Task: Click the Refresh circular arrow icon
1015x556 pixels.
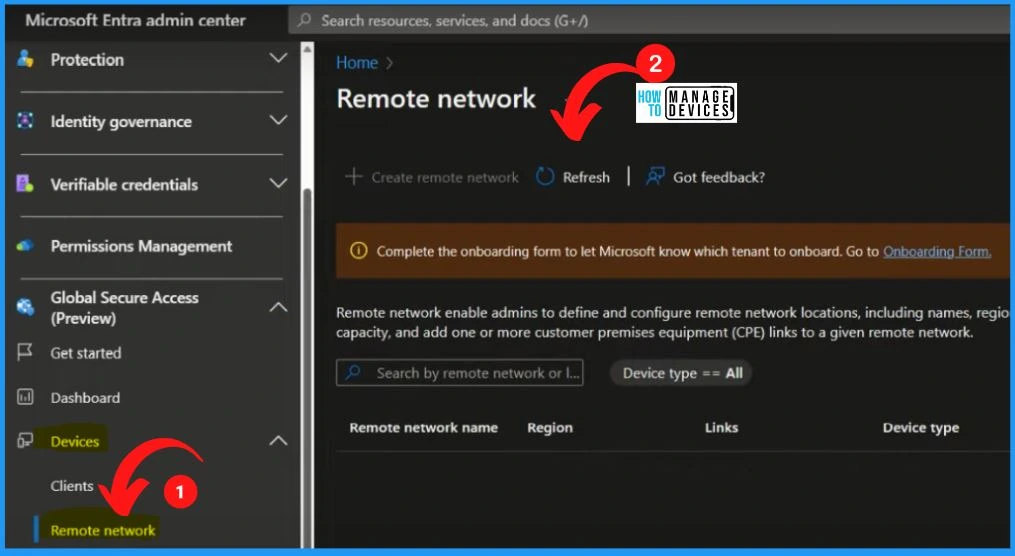Action: 545,177
